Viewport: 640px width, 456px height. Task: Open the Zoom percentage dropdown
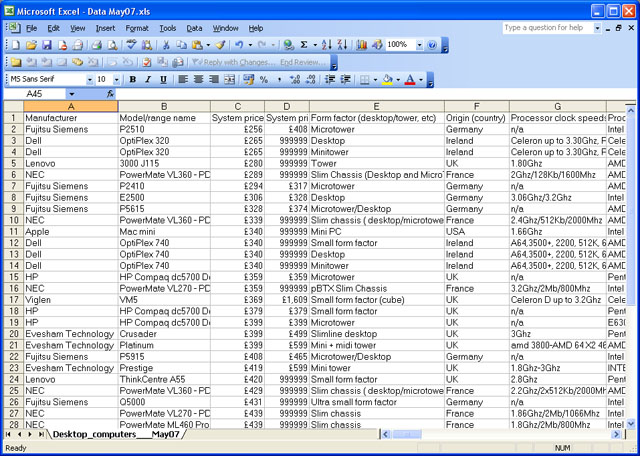tap(420, 45)
